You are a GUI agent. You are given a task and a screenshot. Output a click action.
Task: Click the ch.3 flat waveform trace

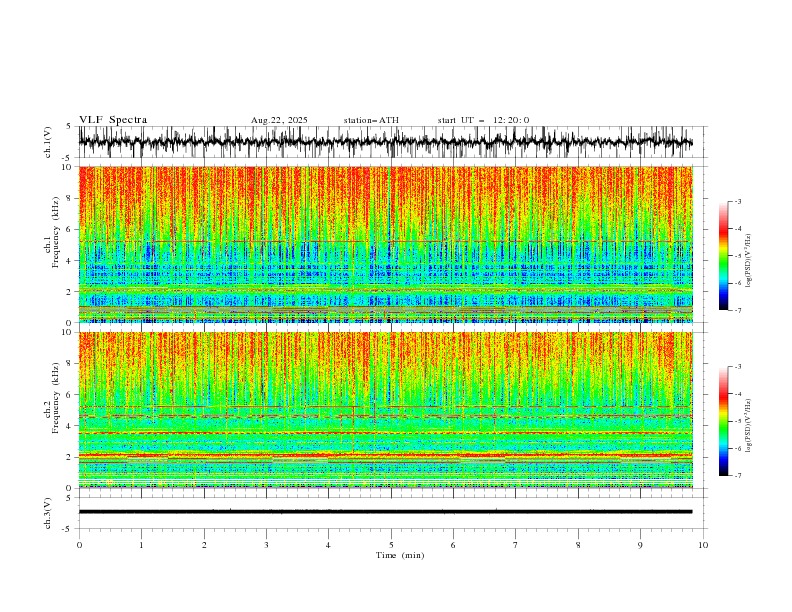tap(385, 512)
